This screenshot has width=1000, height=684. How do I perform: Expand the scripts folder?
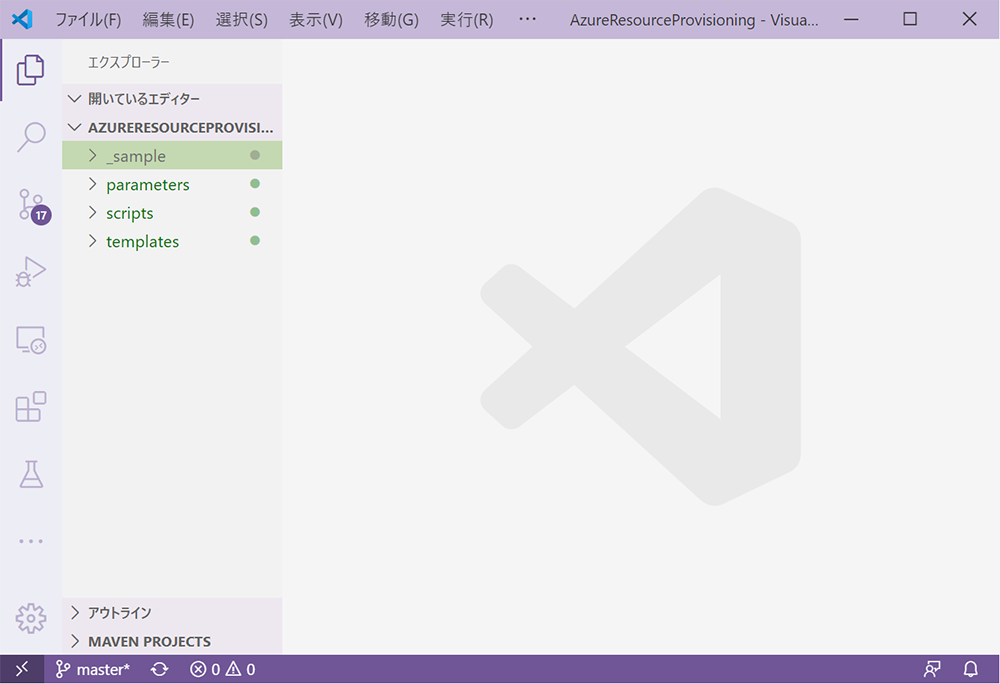(172, 213)
